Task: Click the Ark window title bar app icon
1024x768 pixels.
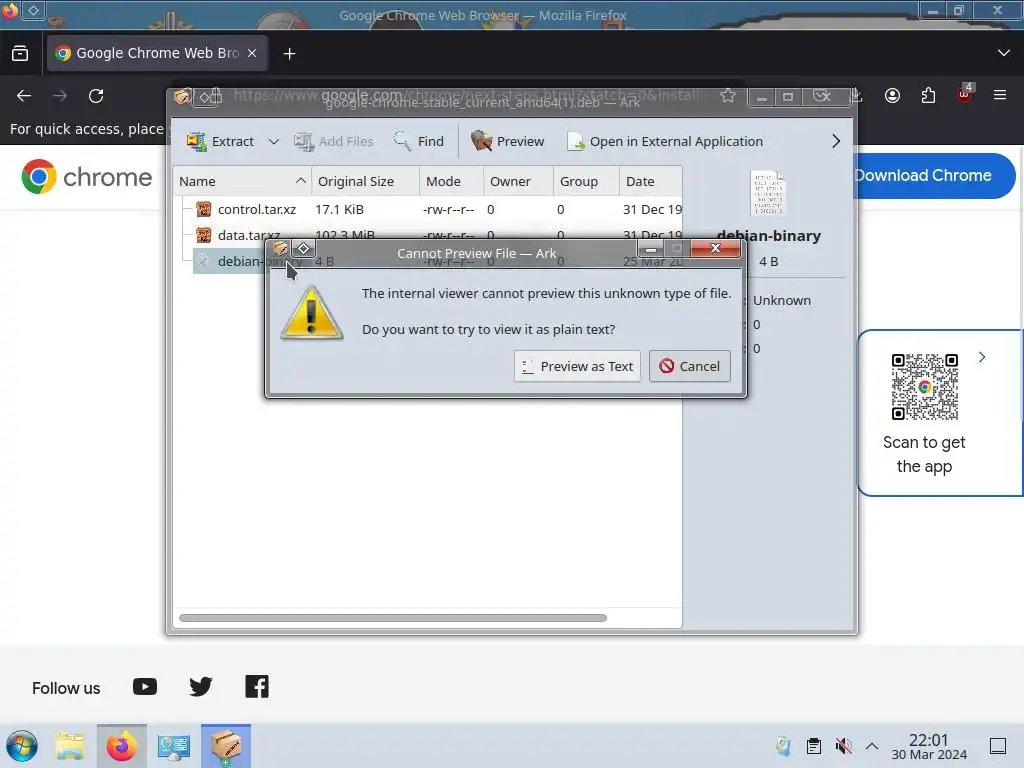Action: click(182, 97)
